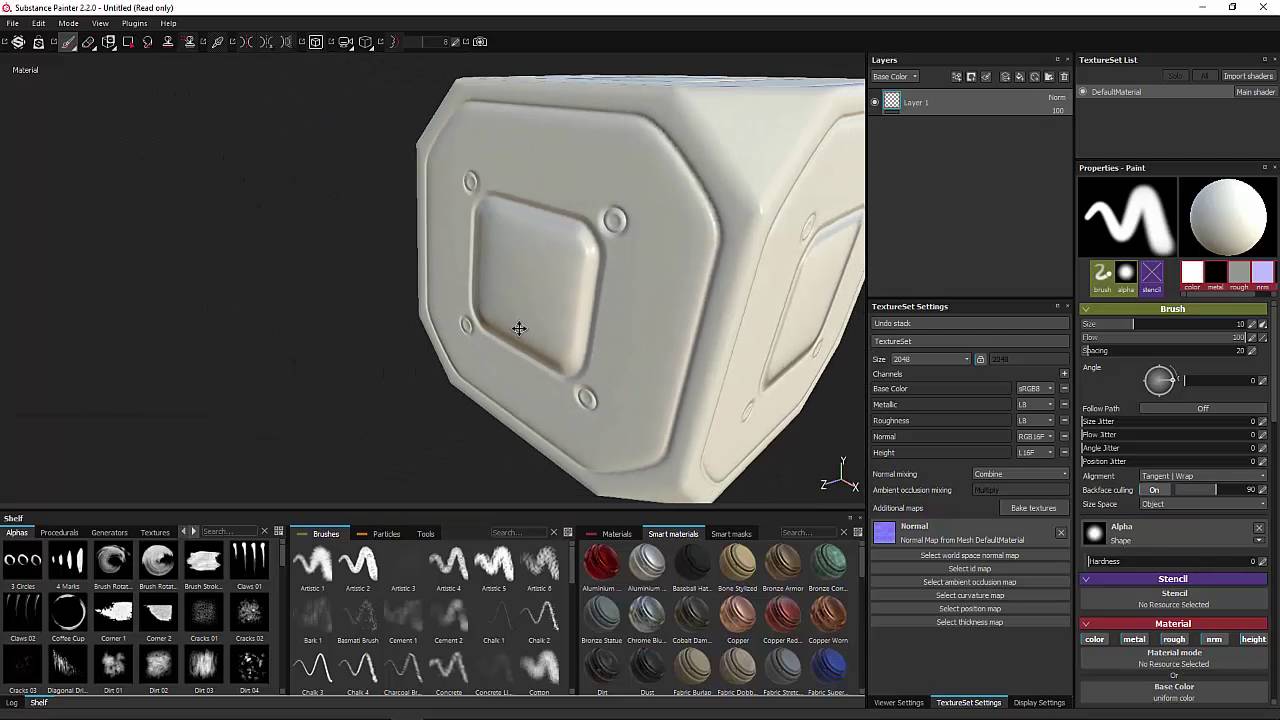Open the Size Space Object dropdown

pyautogui.click(x=1203, y=504)
